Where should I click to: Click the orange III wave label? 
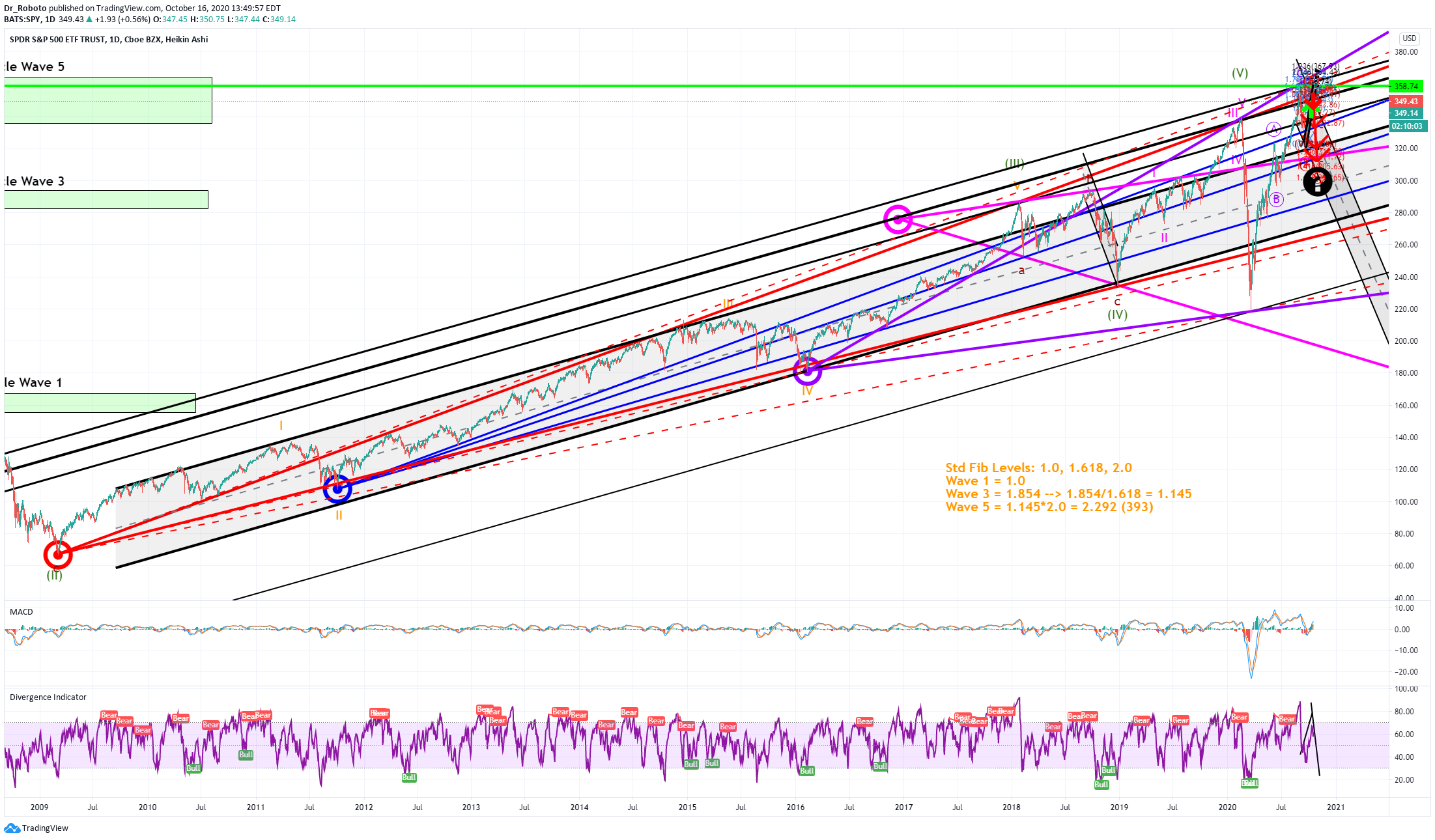pyautogui.click(x=728, y=303)
